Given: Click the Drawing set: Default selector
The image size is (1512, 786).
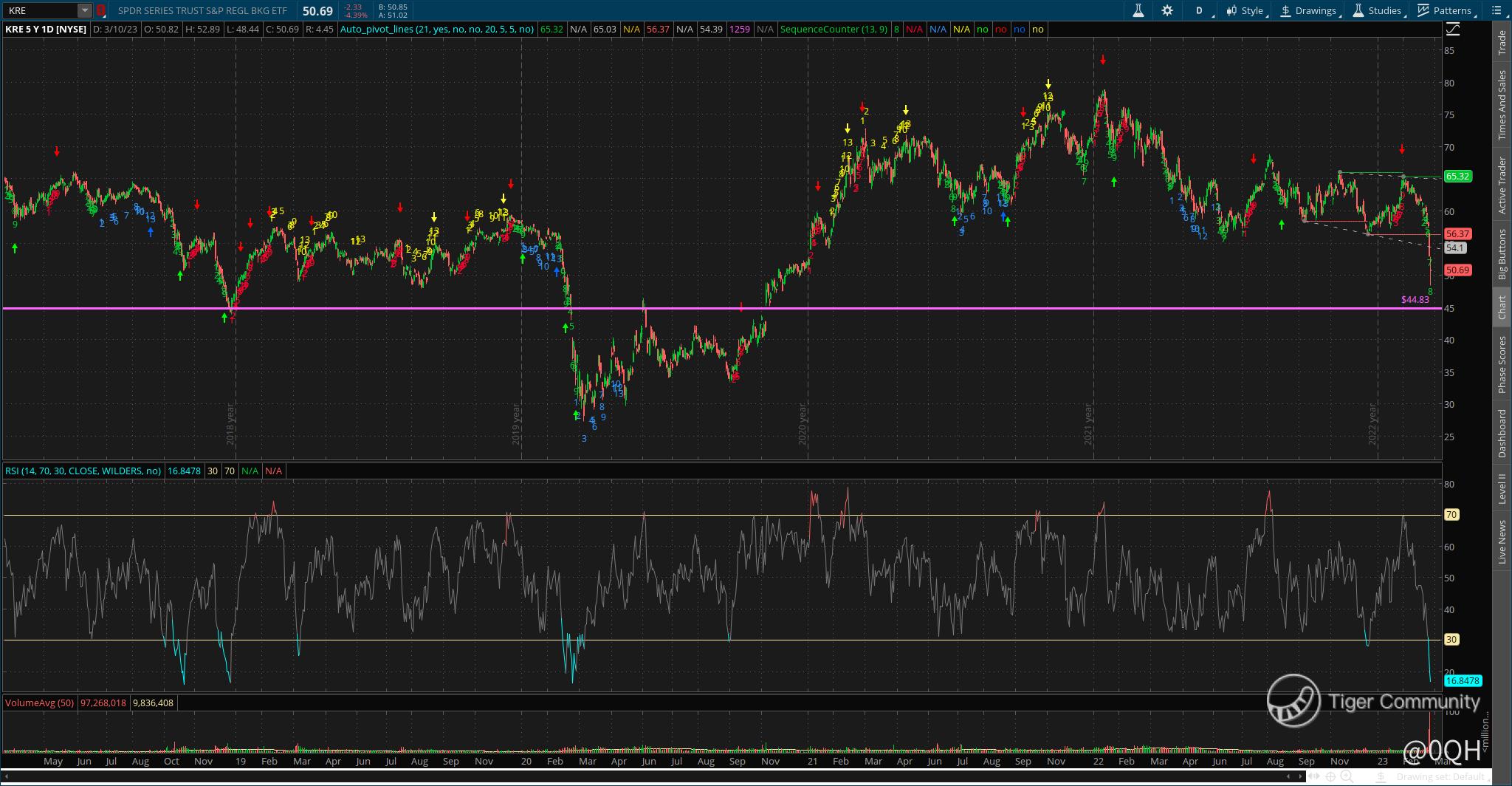Looking at the screenshot, I should click(x=1440, y=776).
